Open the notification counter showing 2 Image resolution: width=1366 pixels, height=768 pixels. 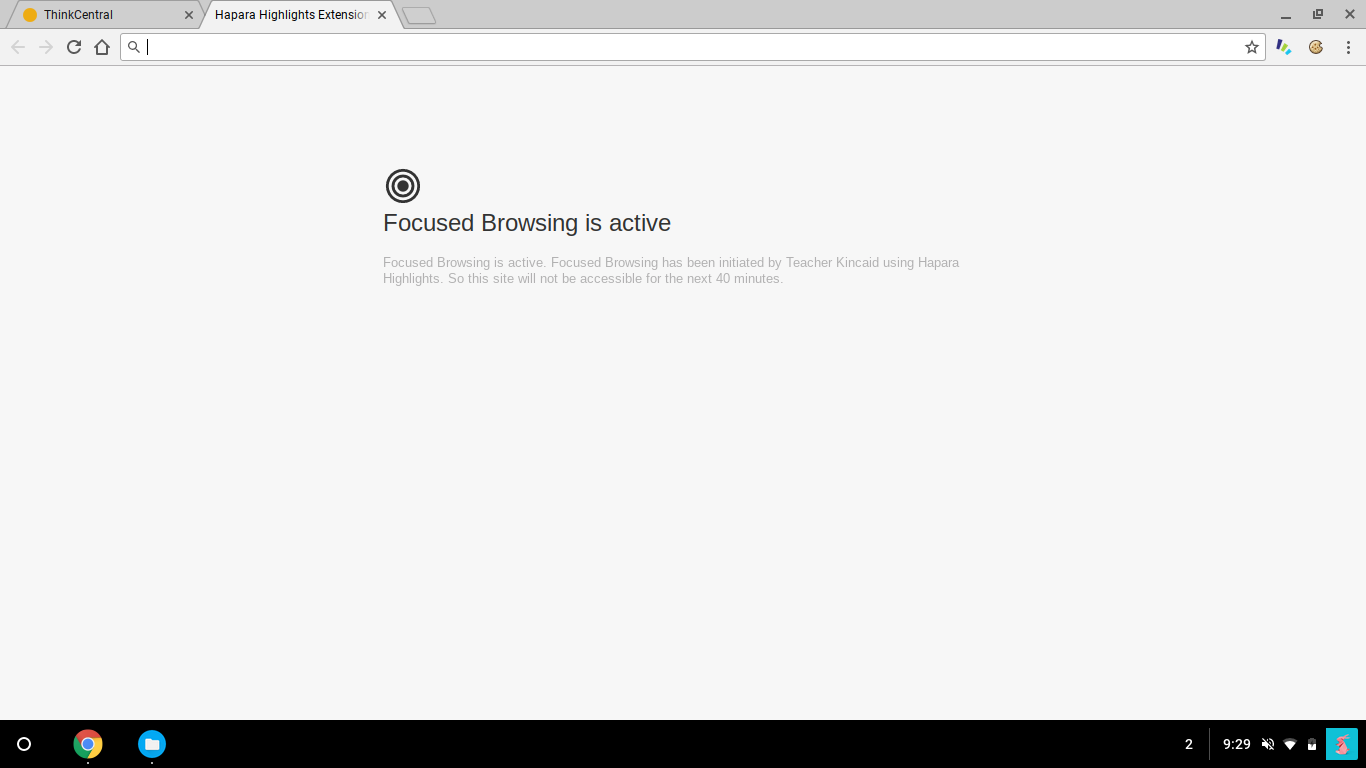[1189, 744]
